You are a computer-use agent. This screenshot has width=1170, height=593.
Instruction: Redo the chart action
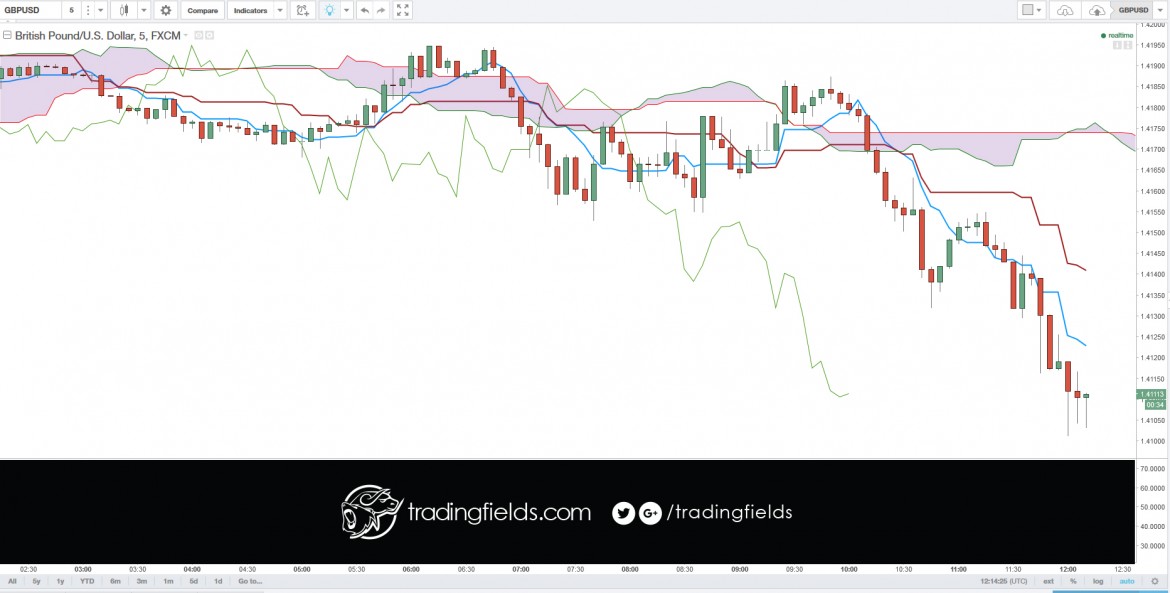(381, 10)
